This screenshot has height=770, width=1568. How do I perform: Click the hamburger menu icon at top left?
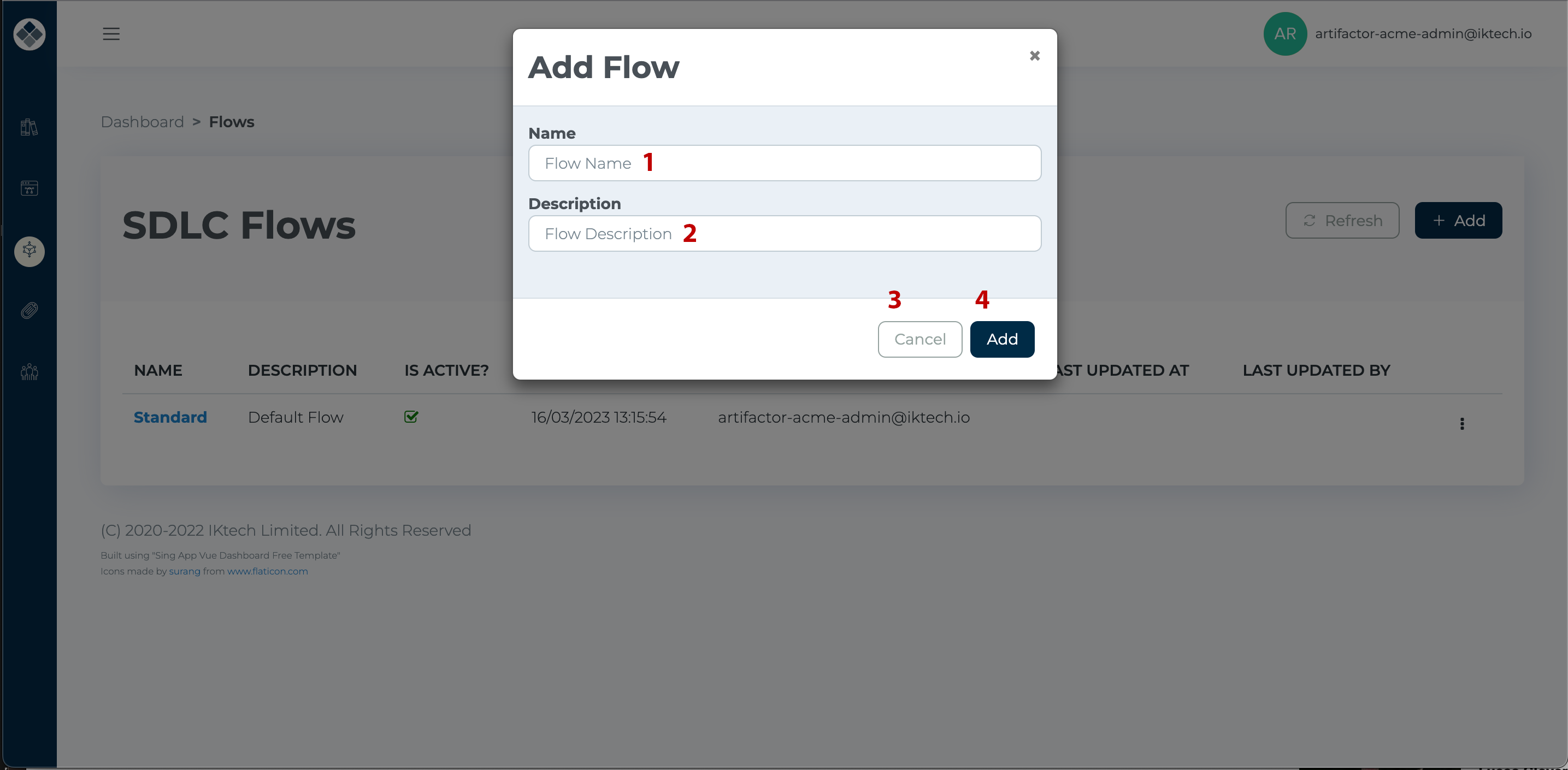point(111,34)
